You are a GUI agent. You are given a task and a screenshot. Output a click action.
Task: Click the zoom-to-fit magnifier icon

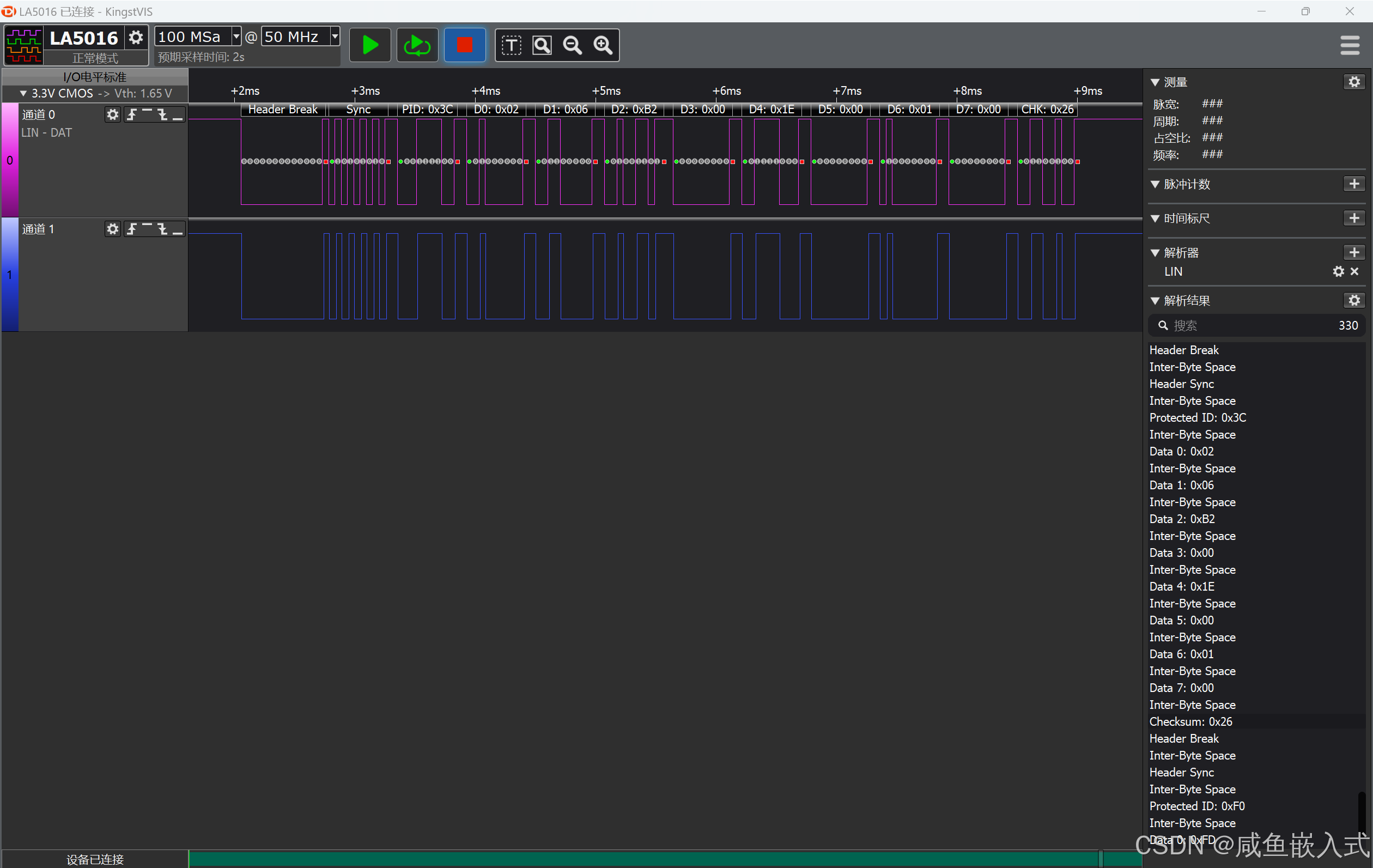click(x=542, y=45)
